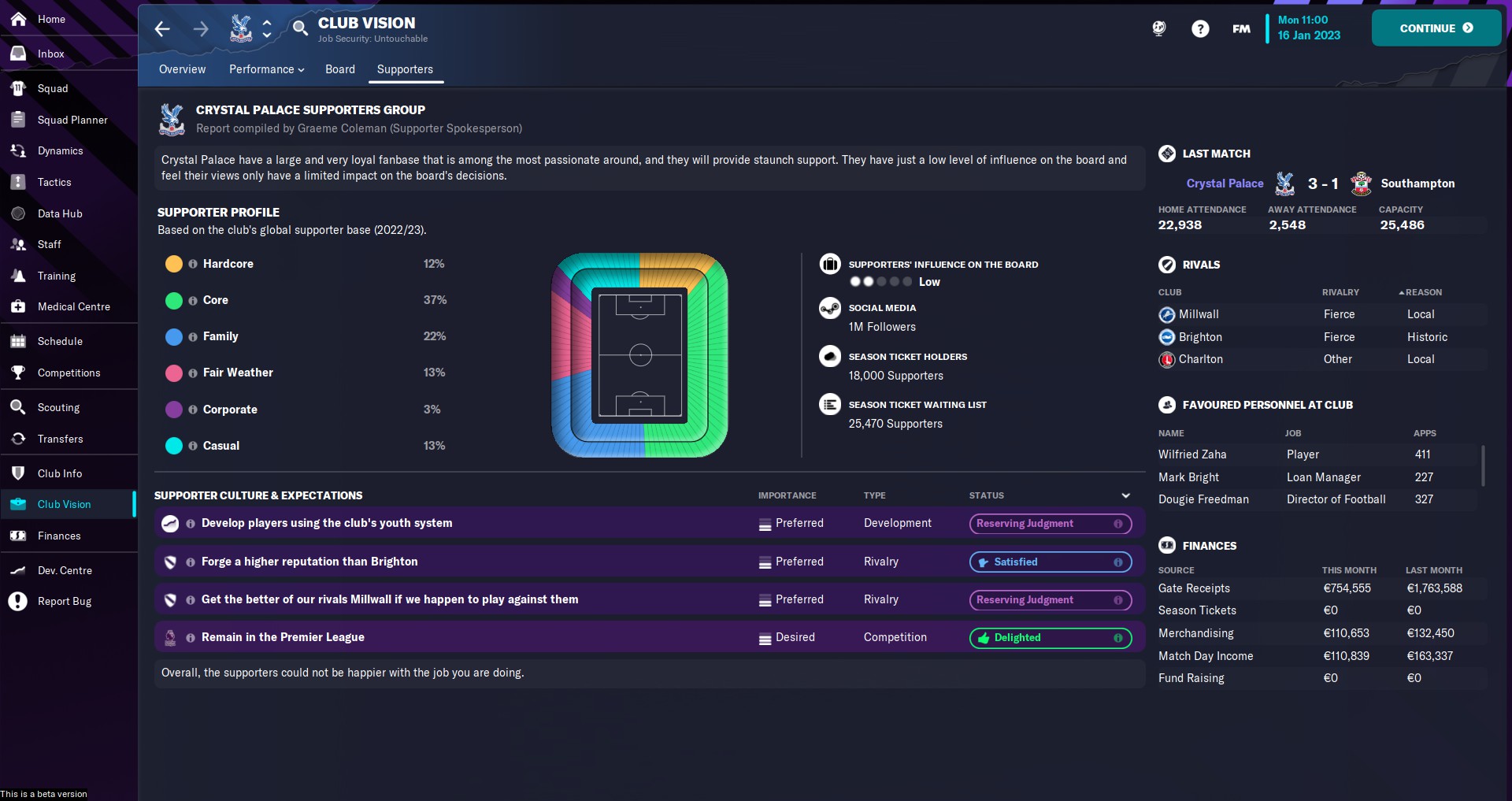Open the Medical Centre sidebar icon

coord(18,306)
